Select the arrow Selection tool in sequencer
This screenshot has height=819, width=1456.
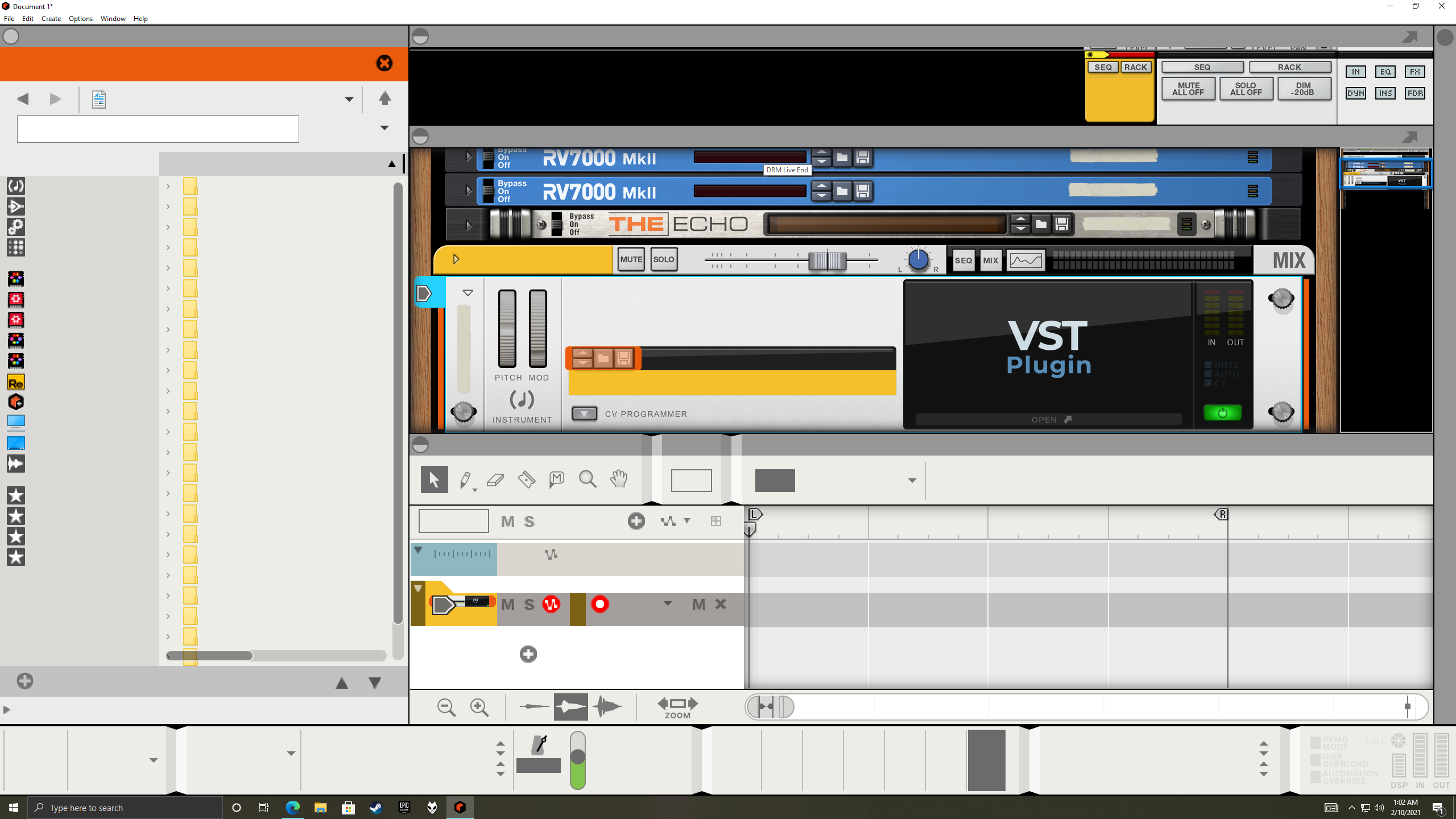click(434, 479)
